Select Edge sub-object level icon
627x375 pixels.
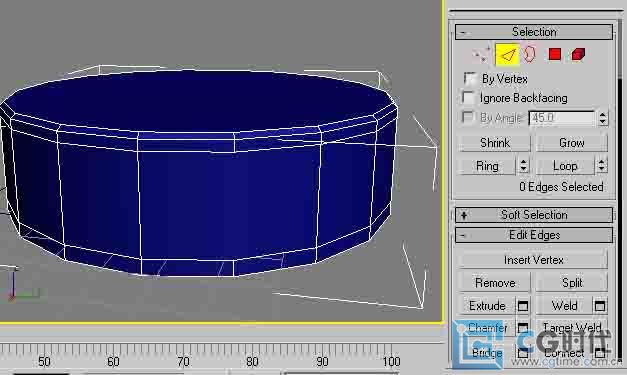(x=507, y=55)
